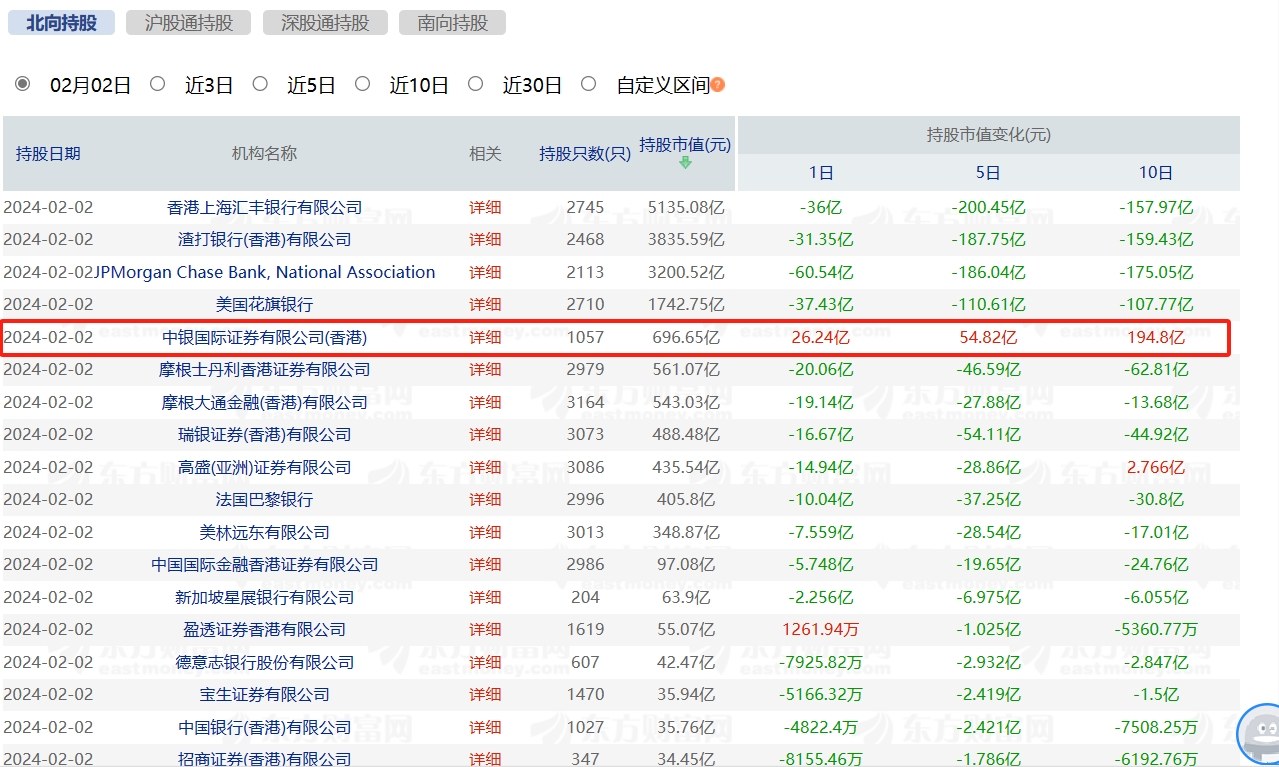1279x767 pixels.
Task: Open 瑞银证券(香港)有限公司 link
Action: [265, 434]
